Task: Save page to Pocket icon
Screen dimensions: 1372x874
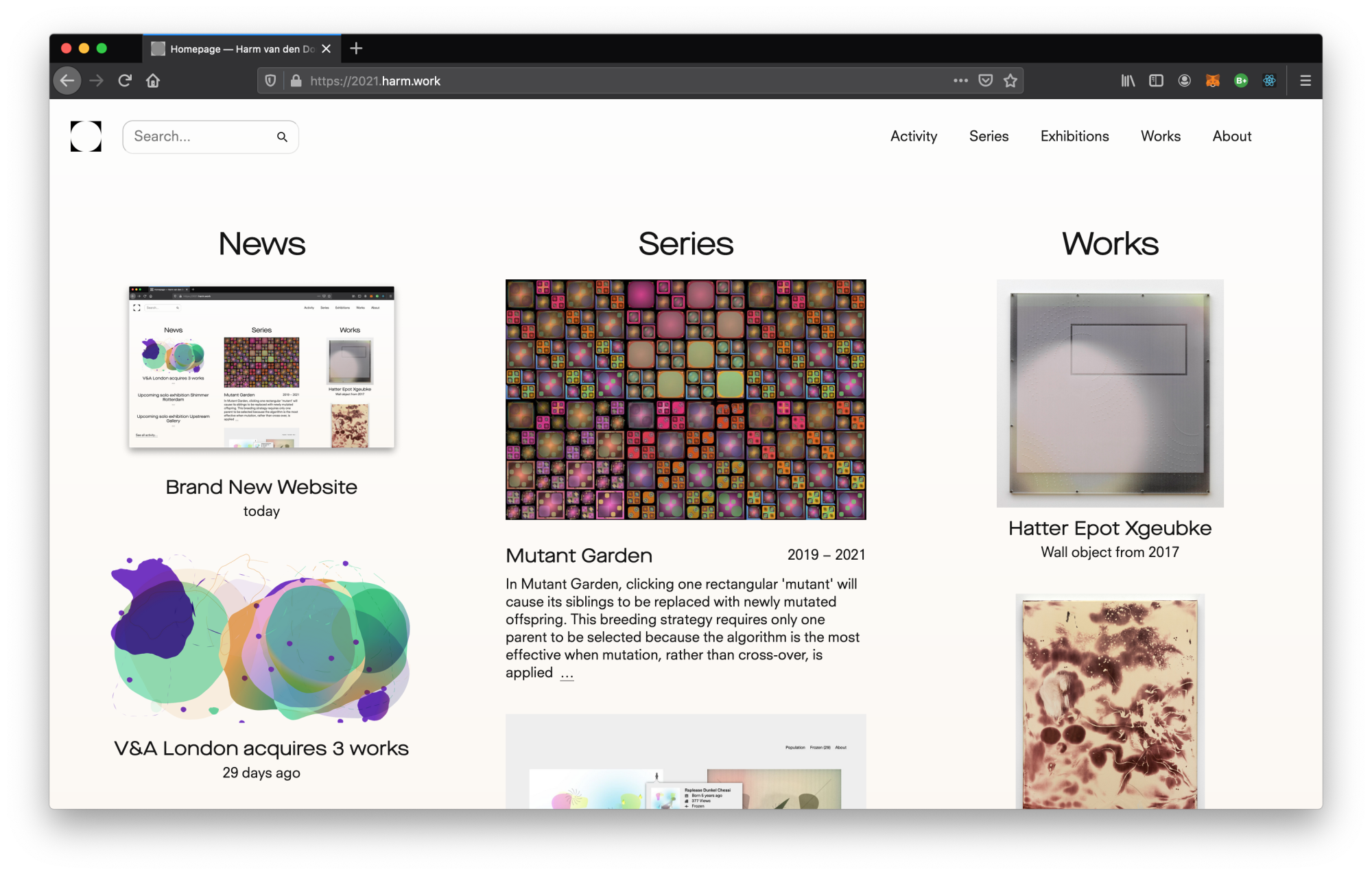Action: tap(986, 81)
